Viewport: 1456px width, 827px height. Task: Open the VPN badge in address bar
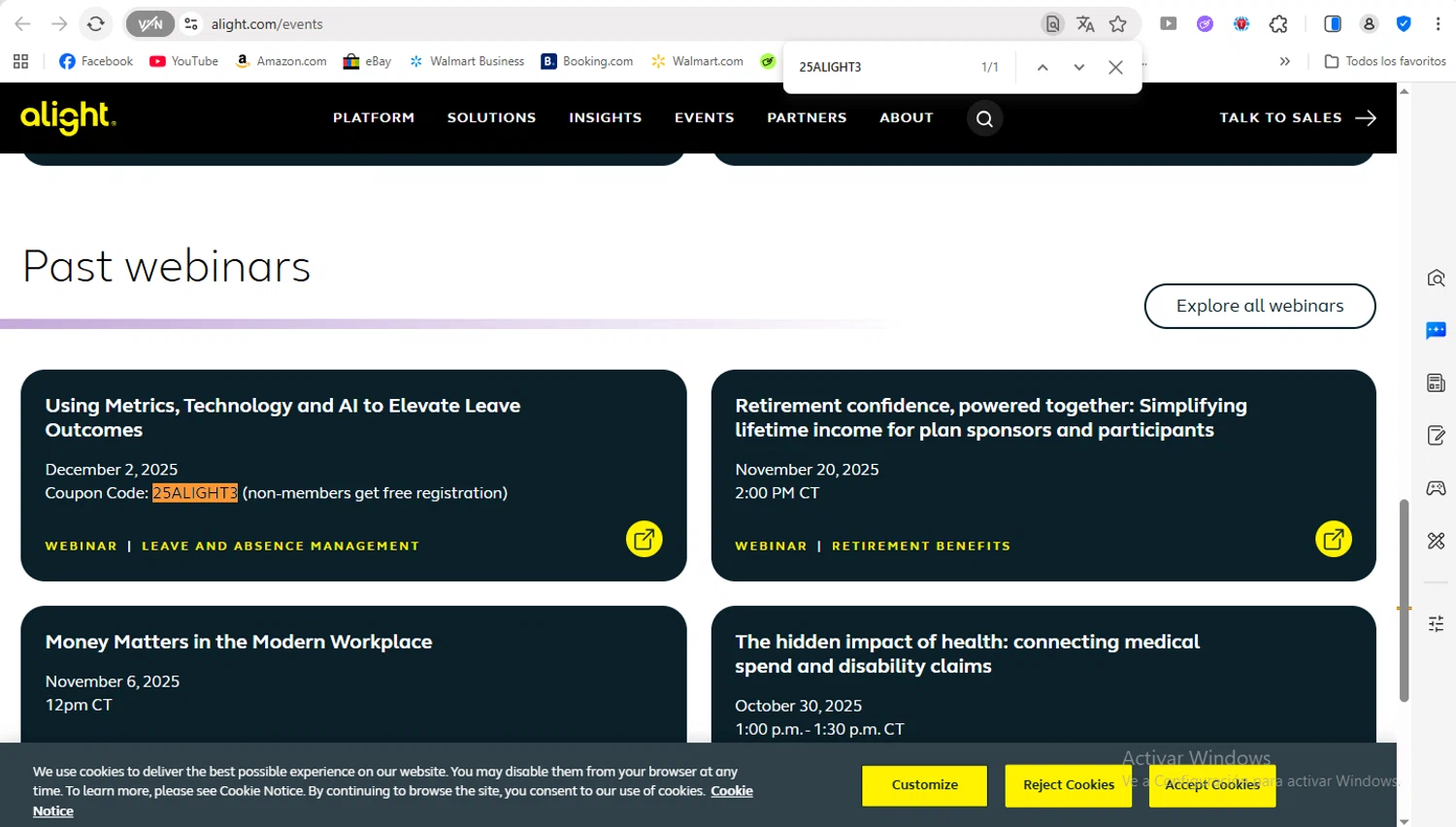tap(150, 24)
